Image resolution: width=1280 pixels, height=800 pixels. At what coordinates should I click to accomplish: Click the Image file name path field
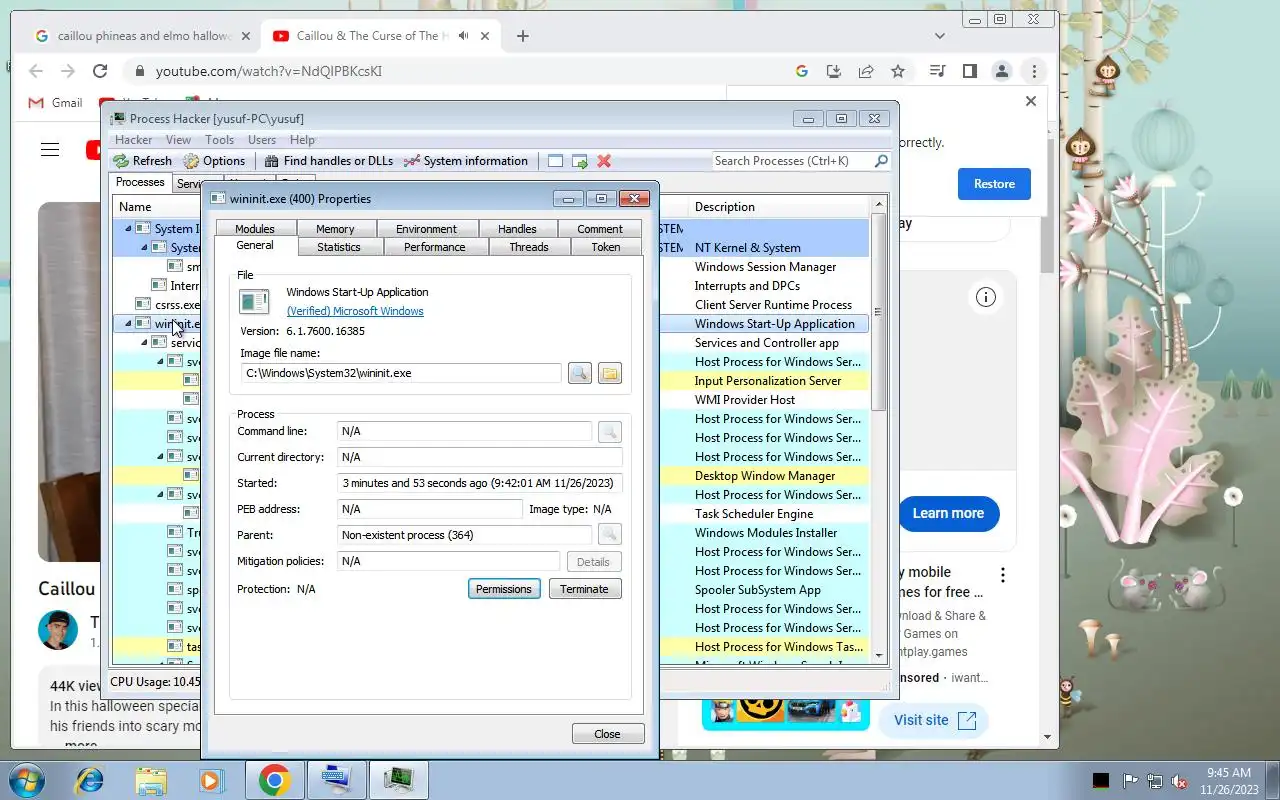tap(401, 373)
